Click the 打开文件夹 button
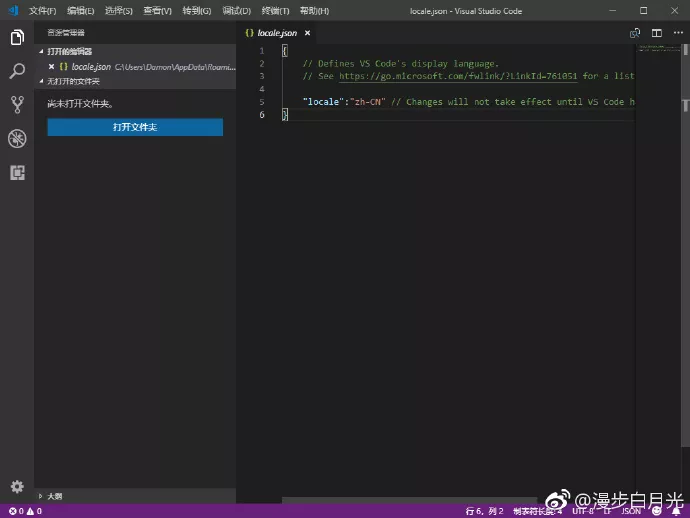 135,127
